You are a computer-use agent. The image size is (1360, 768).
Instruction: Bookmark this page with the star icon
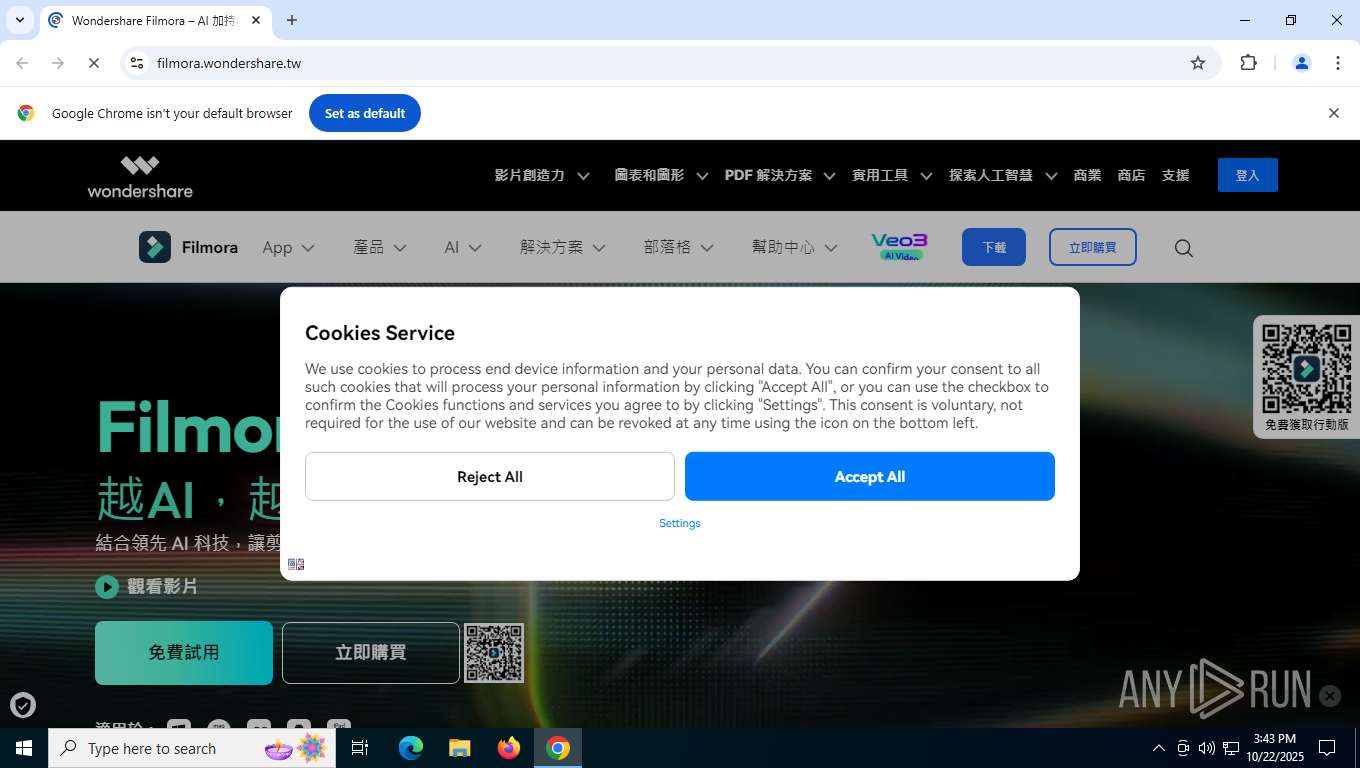1198,63
